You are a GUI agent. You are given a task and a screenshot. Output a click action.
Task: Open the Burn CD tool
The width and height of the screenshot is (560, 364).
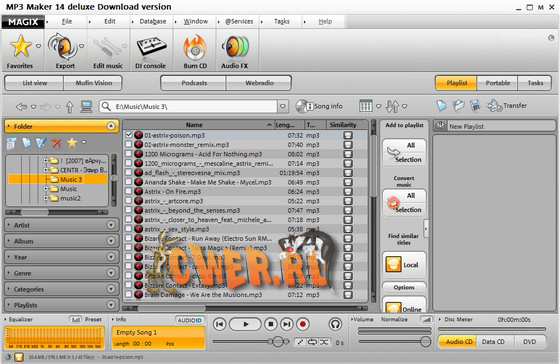(x=195, y=50)
